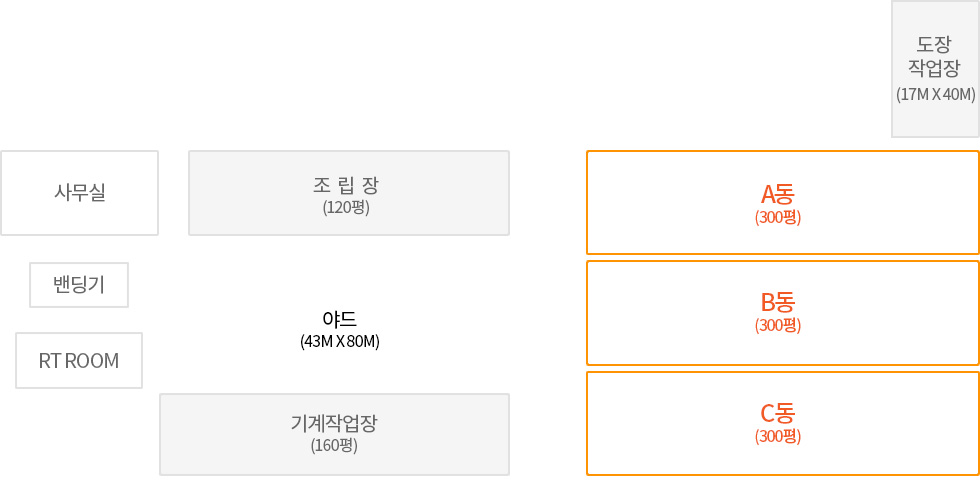Click the RT ROOM box

tap(79, 360)
